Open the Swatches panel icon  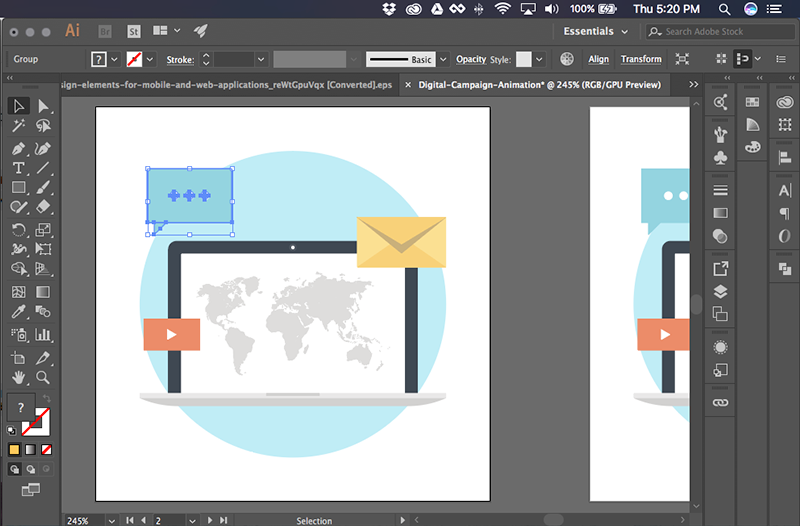(752, 102)
